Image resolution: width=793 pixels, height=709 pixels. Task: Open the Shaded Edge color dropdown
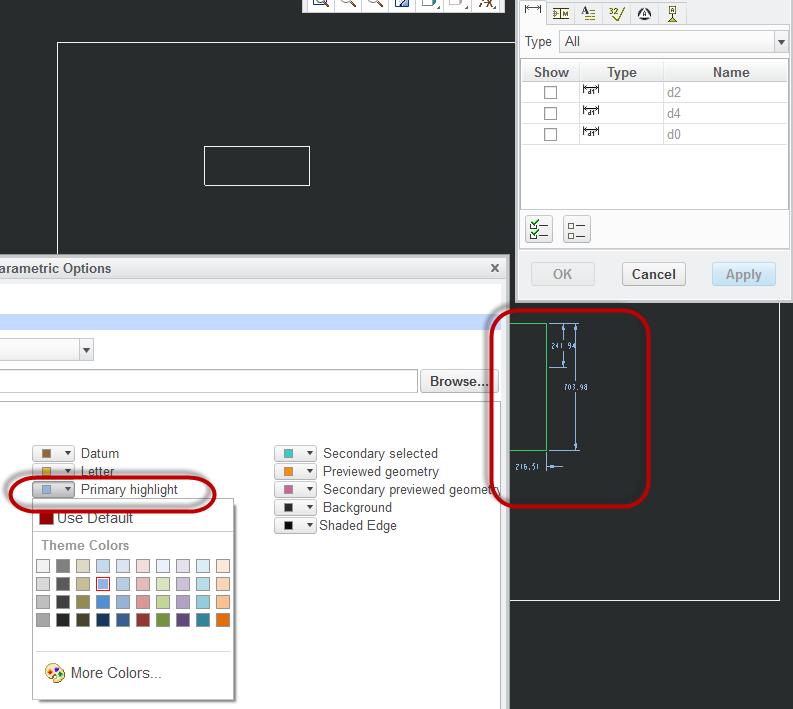(295, 525)
